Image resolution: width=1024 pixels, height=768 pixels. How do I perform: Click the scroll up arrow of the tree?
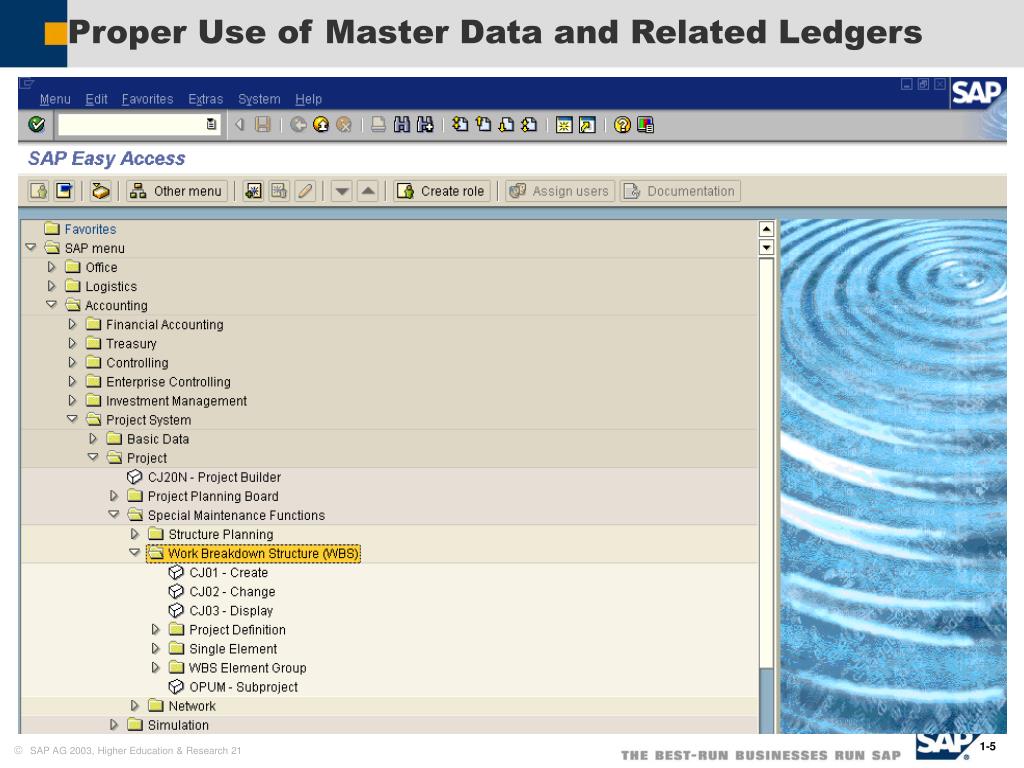pos(767,229)
